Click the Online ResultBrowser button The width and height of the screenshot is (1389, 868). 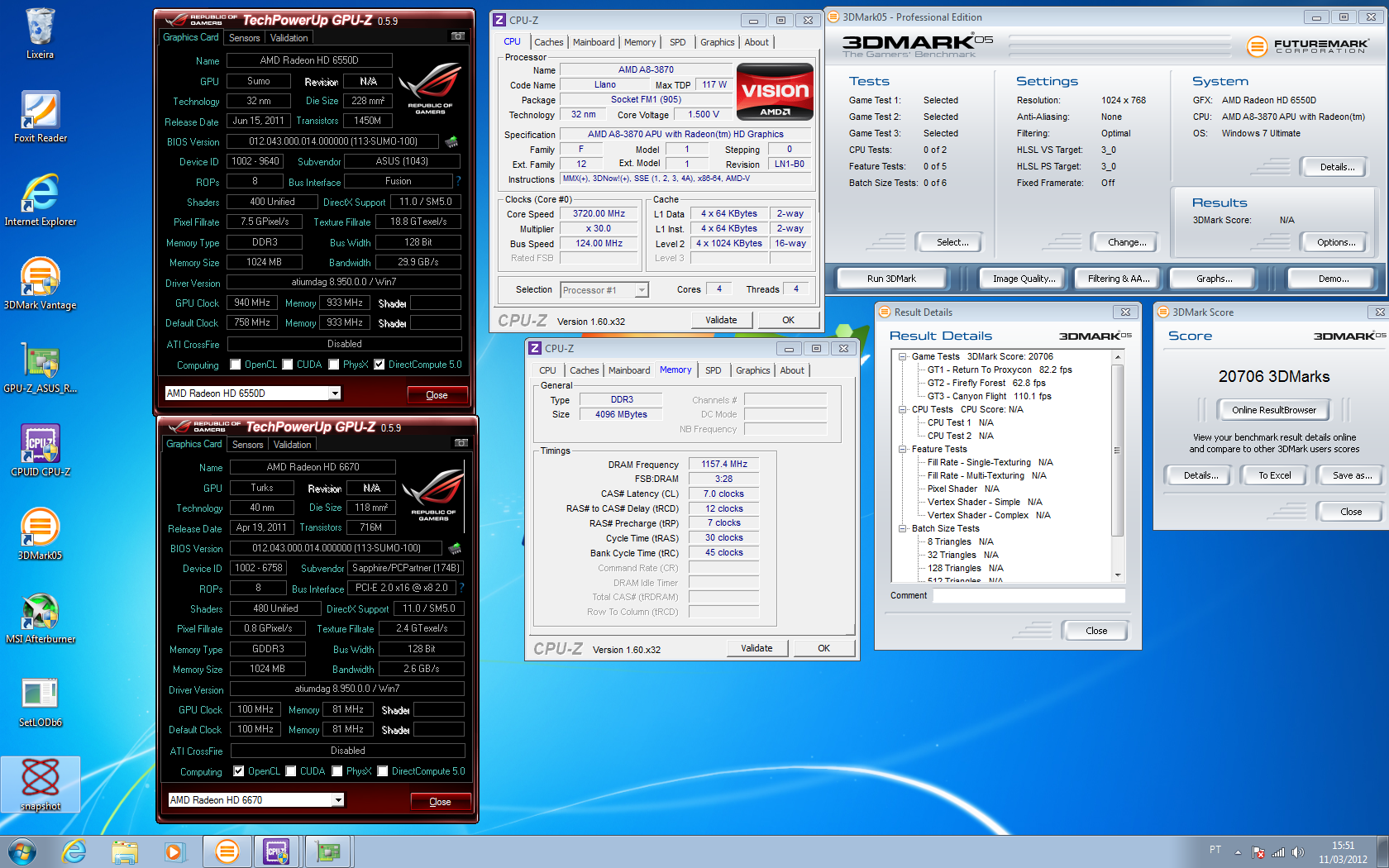point(1273,410)
